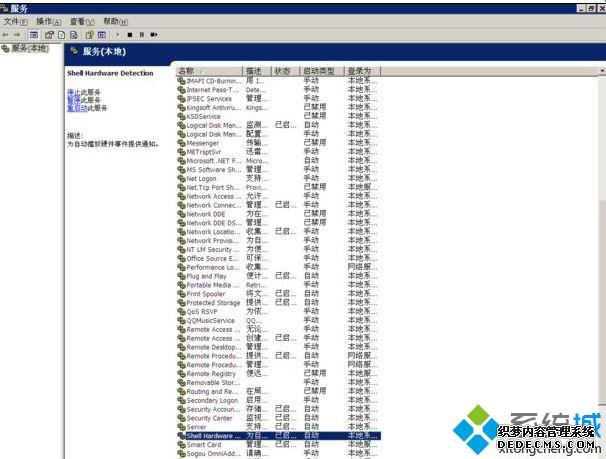The image size is (606, 459).
Task: Select the Network Connec... service row
Action: [x=279, y=205]
